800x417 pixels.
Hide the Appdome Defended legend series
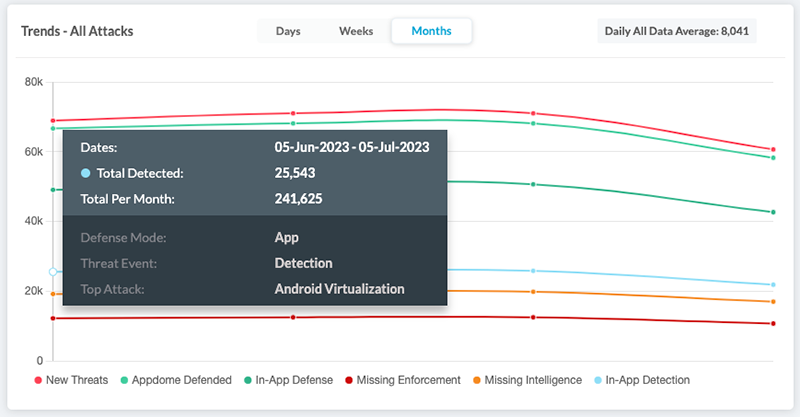(x=176, y=380)
